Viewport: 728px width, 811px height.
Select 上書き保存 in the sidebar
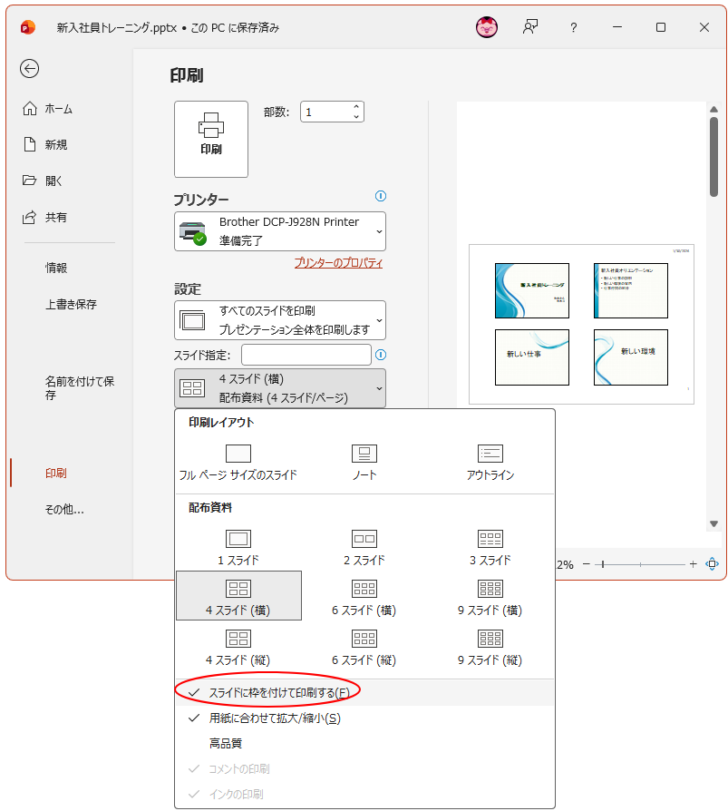click(x=71, y=304)
